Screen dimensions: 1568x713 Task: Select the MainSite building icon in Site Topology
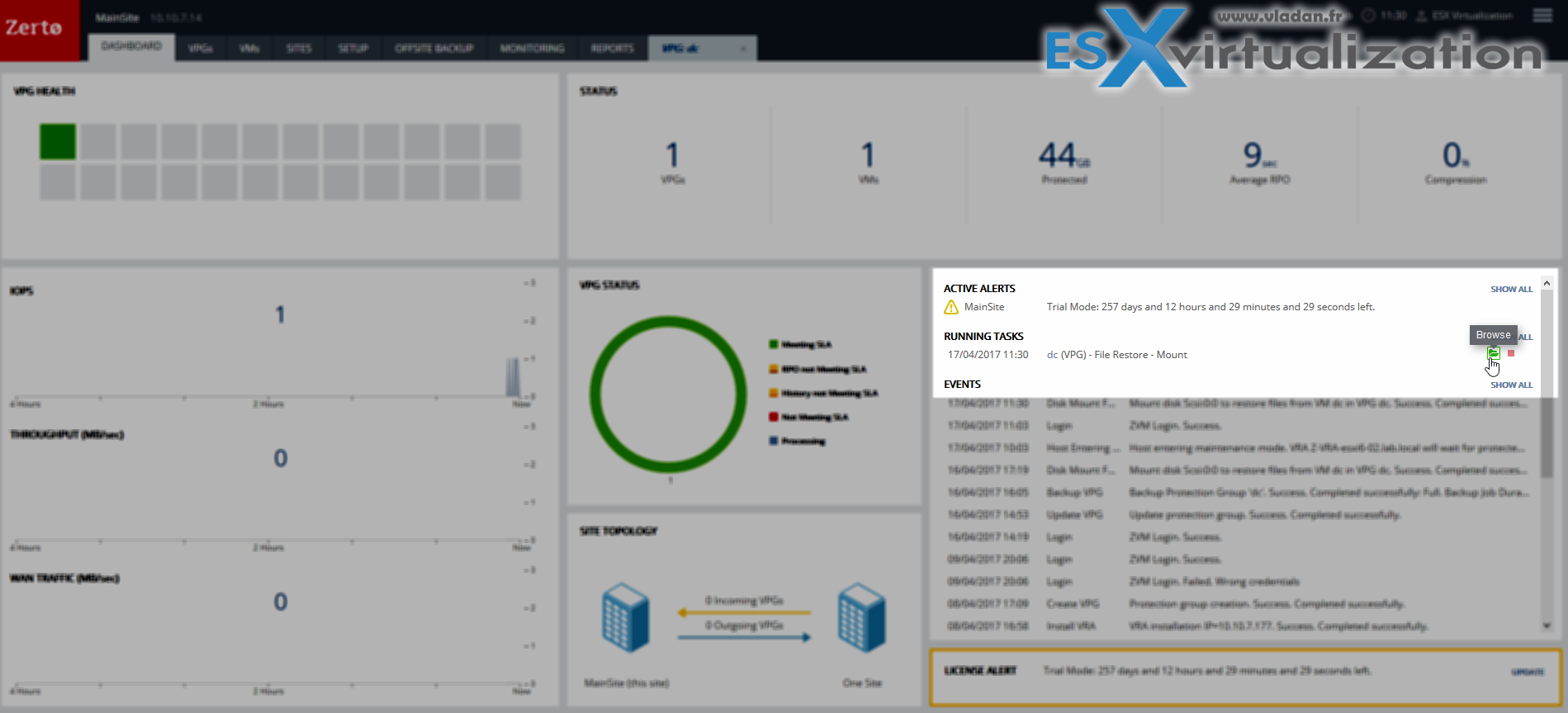625,617
